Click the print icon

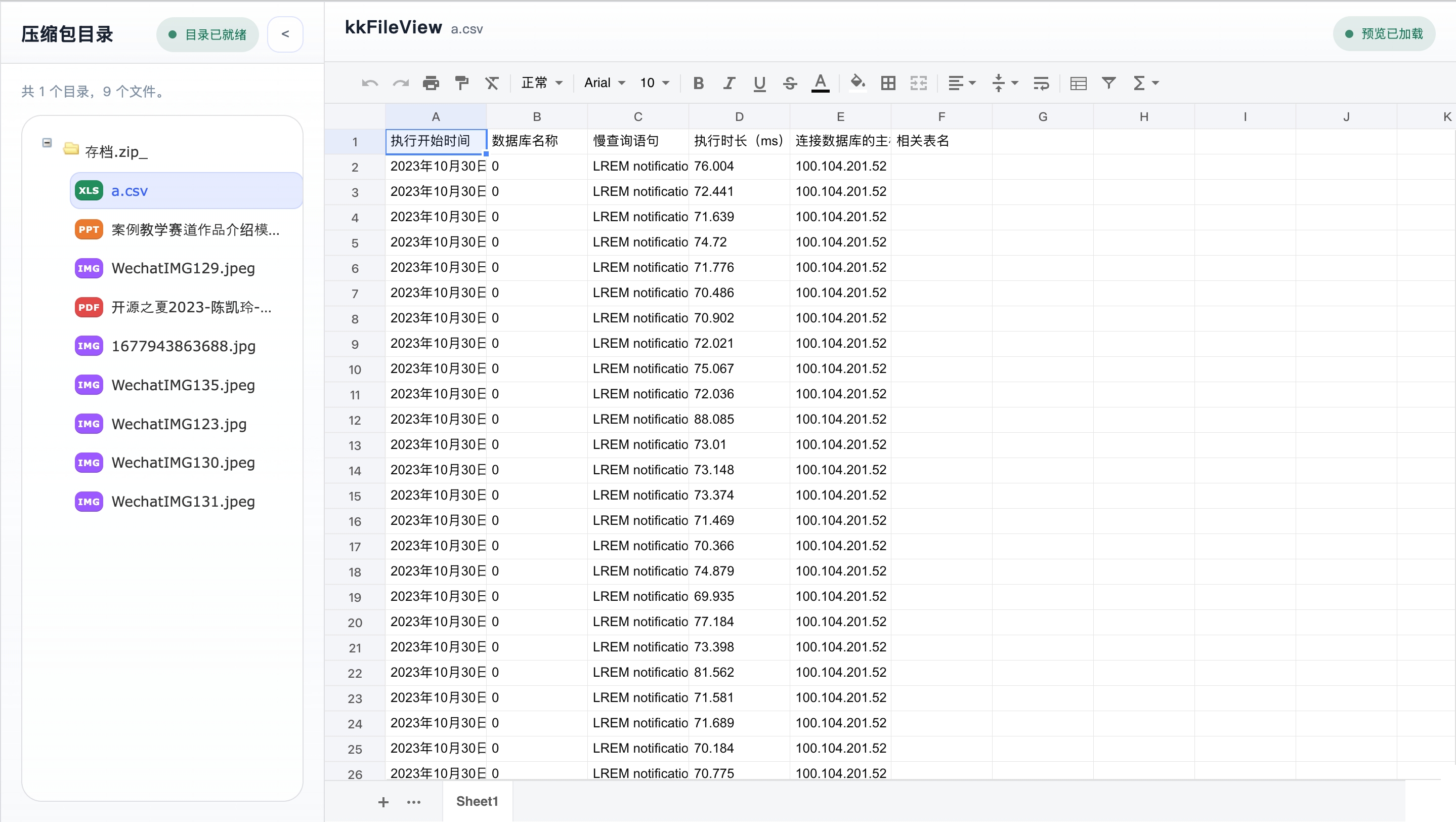pos(431,83)
